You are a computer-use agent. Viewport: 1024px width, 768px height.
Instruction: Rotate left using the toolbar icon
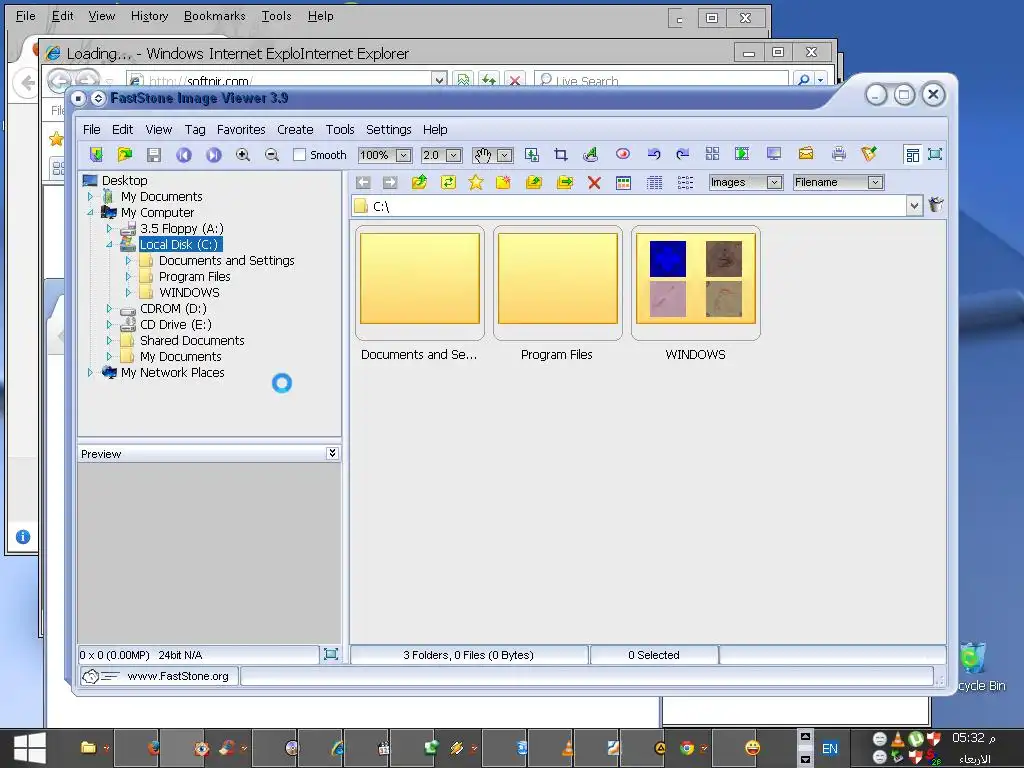[x=654, y=154]
